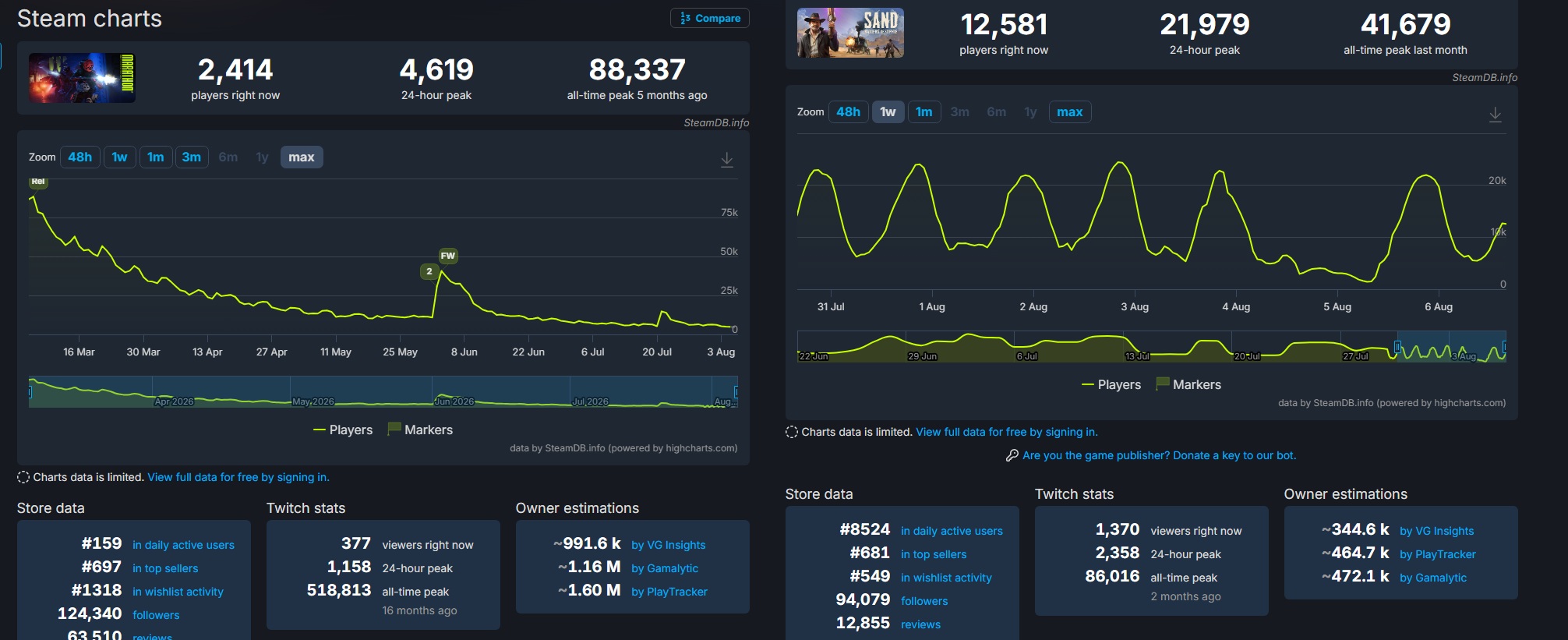Set 1w zoom on the 2,414-player chart
This screenshot has width=1568, height=640.
[x=119, y=157]
